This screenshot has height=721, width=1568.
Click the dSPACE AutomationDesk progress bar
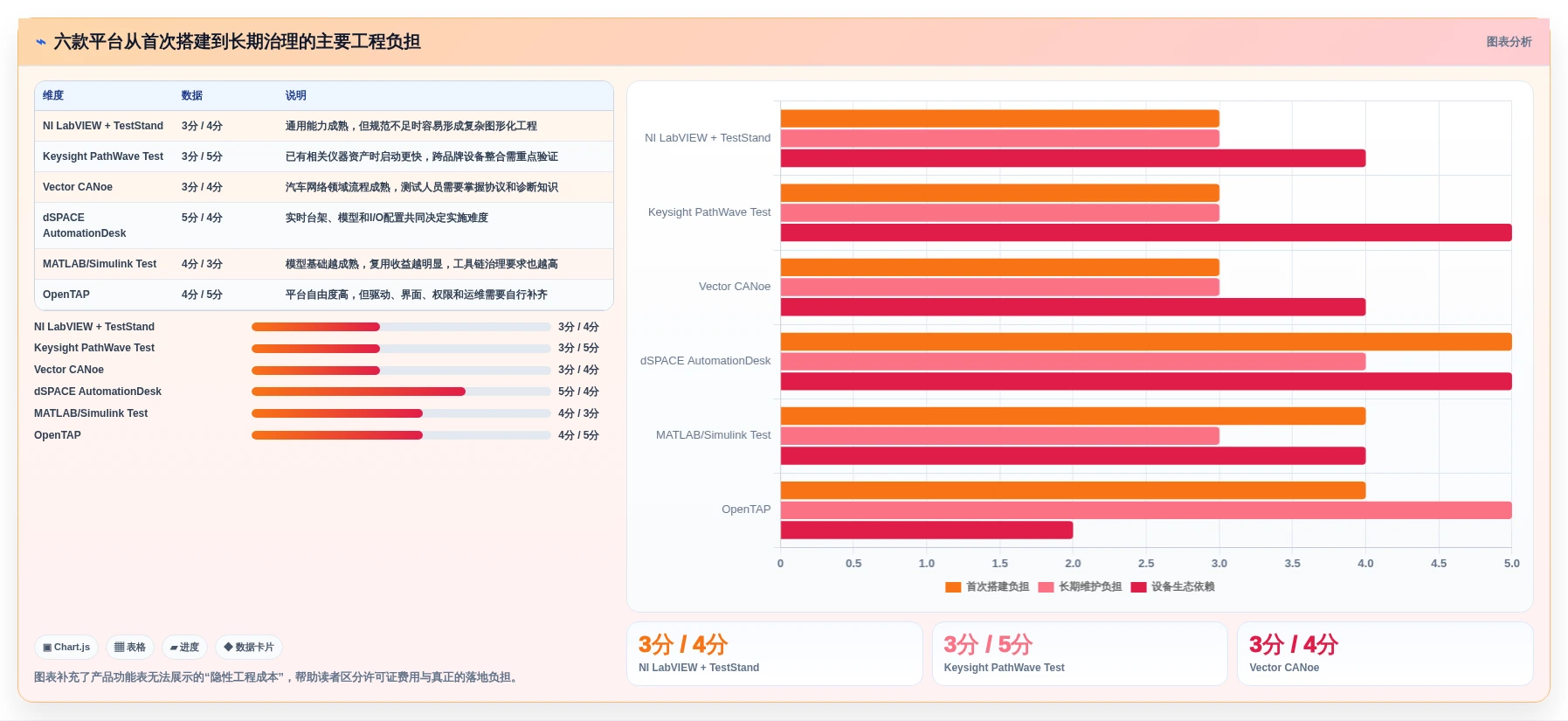pos(401,392)
